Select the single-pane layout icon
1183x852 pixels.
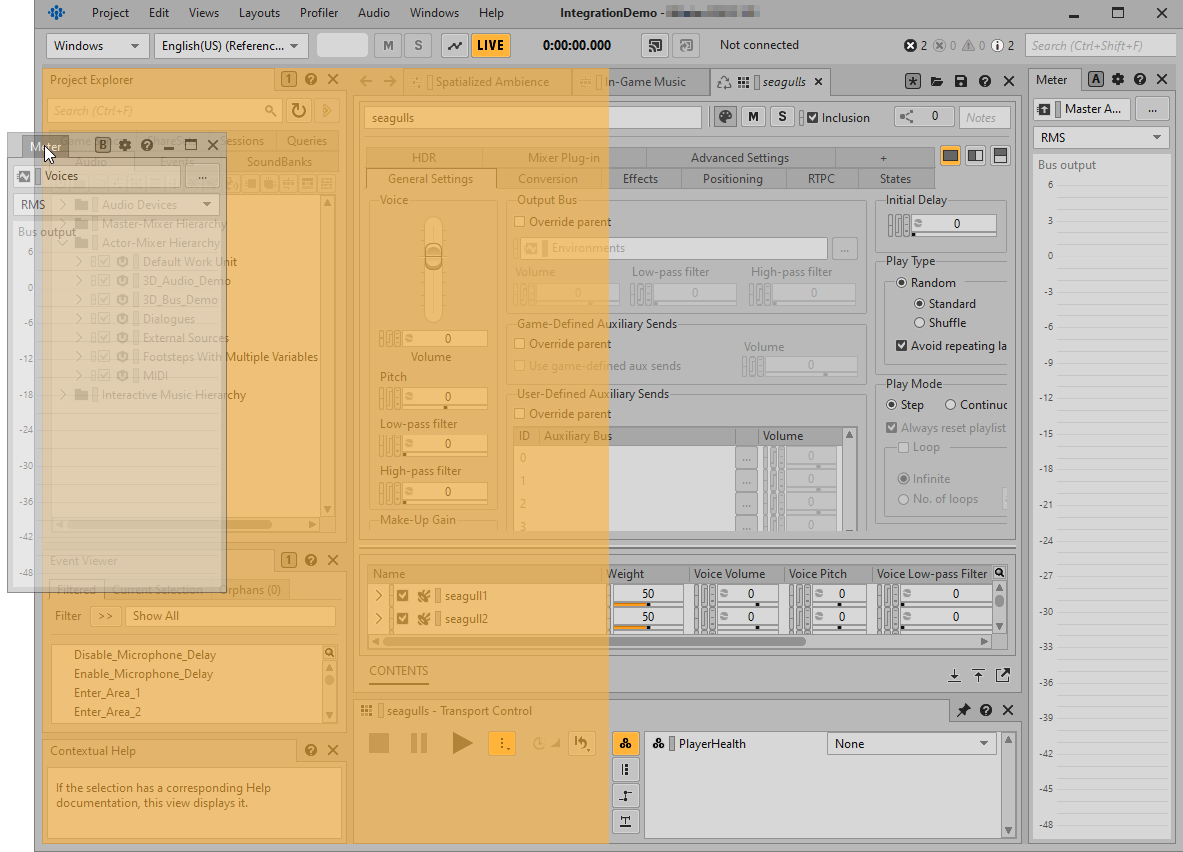pos(951,156)
